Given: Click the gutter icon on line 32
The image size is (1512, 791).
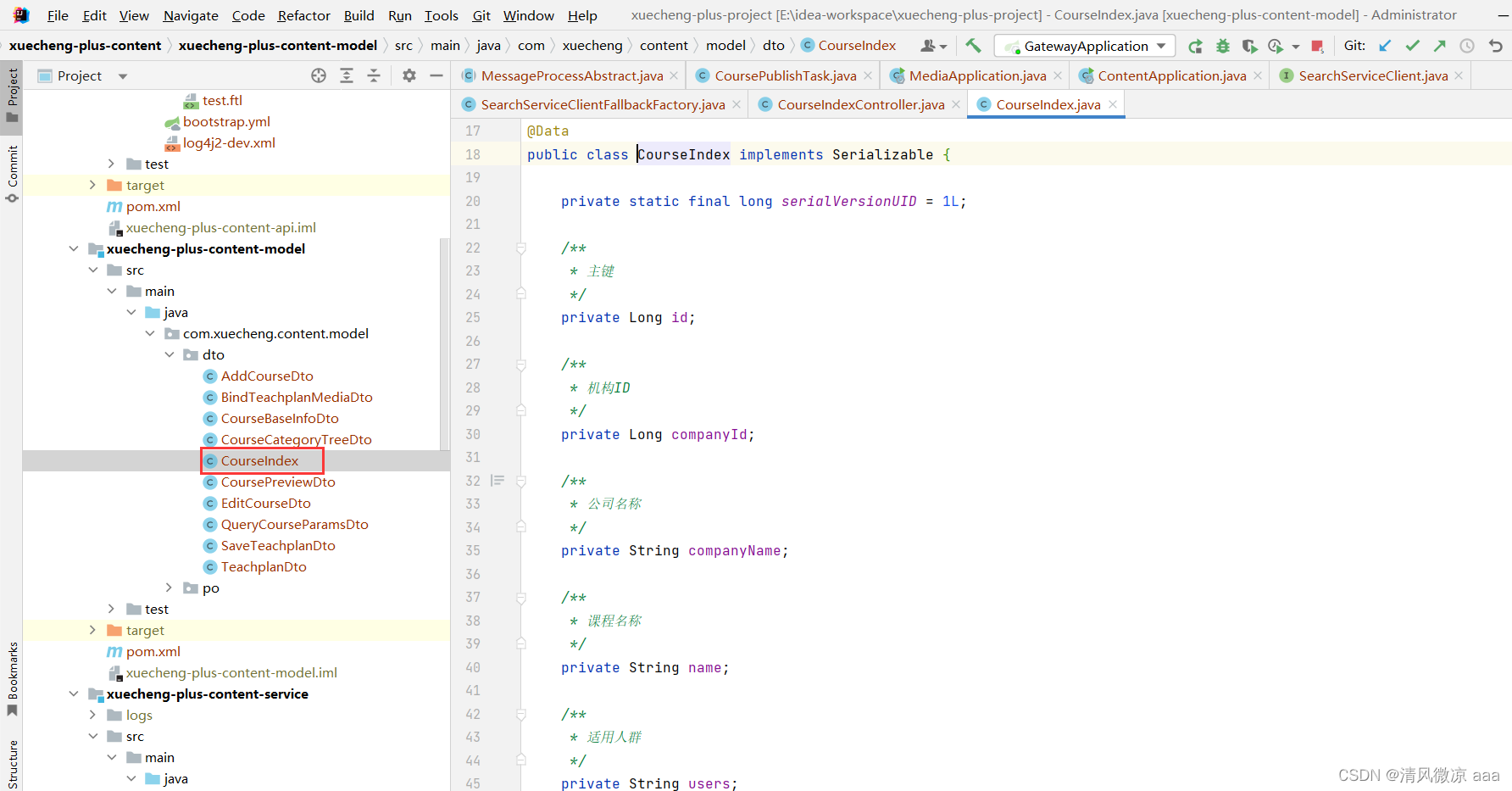Looking at the screenshot, I should pyautogui.click(x=498, y=481).
